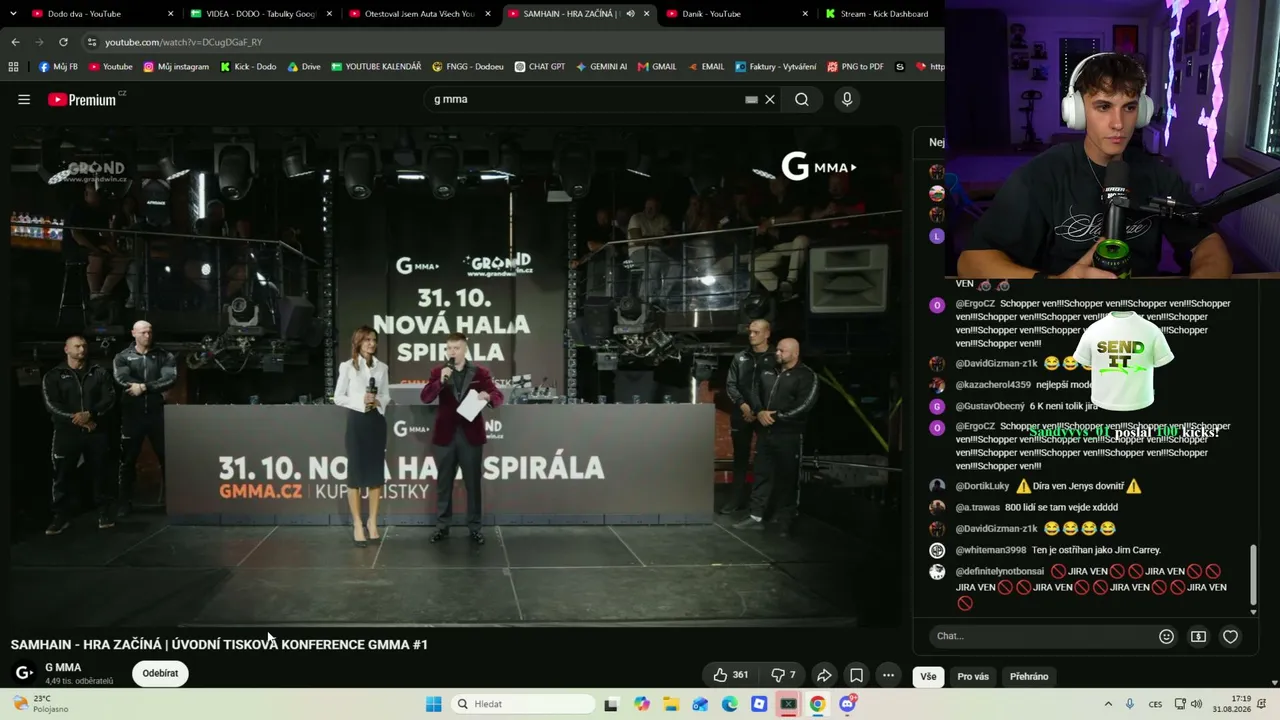Run the search with magnifier button

pos(802,99)
